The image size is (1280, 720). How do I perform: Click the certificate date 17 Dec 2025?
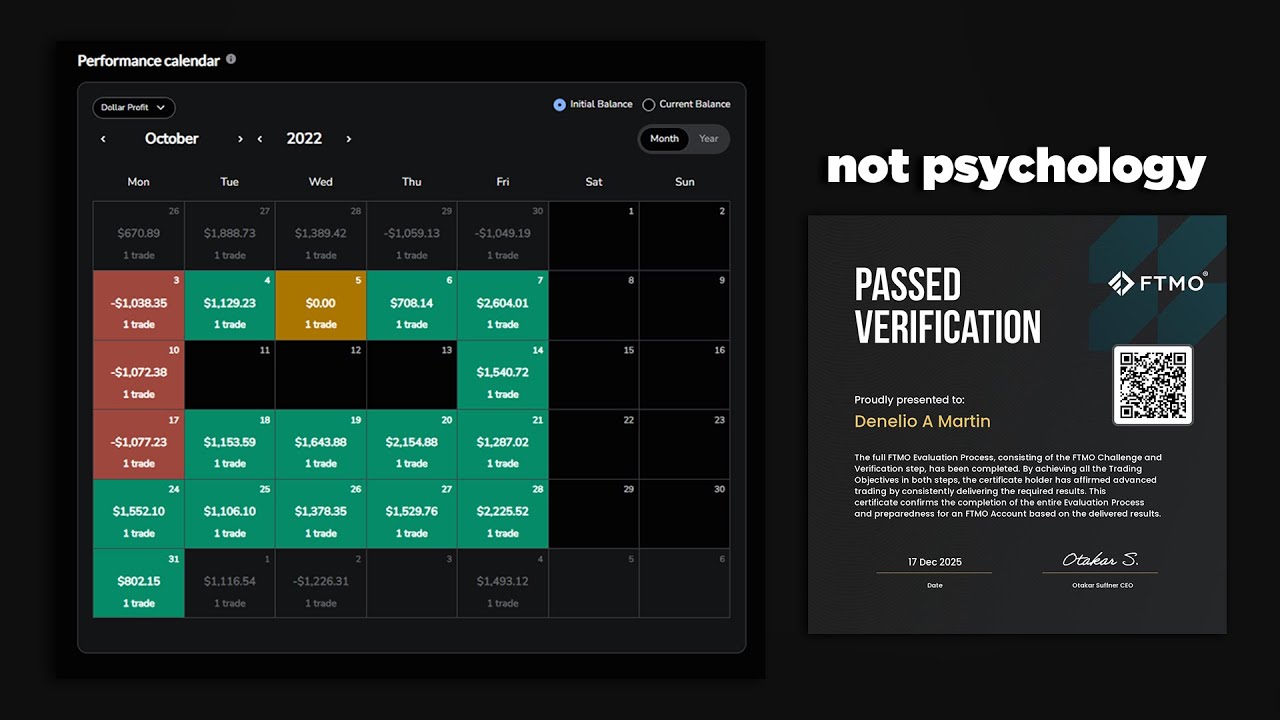click(x=935, y=562)
